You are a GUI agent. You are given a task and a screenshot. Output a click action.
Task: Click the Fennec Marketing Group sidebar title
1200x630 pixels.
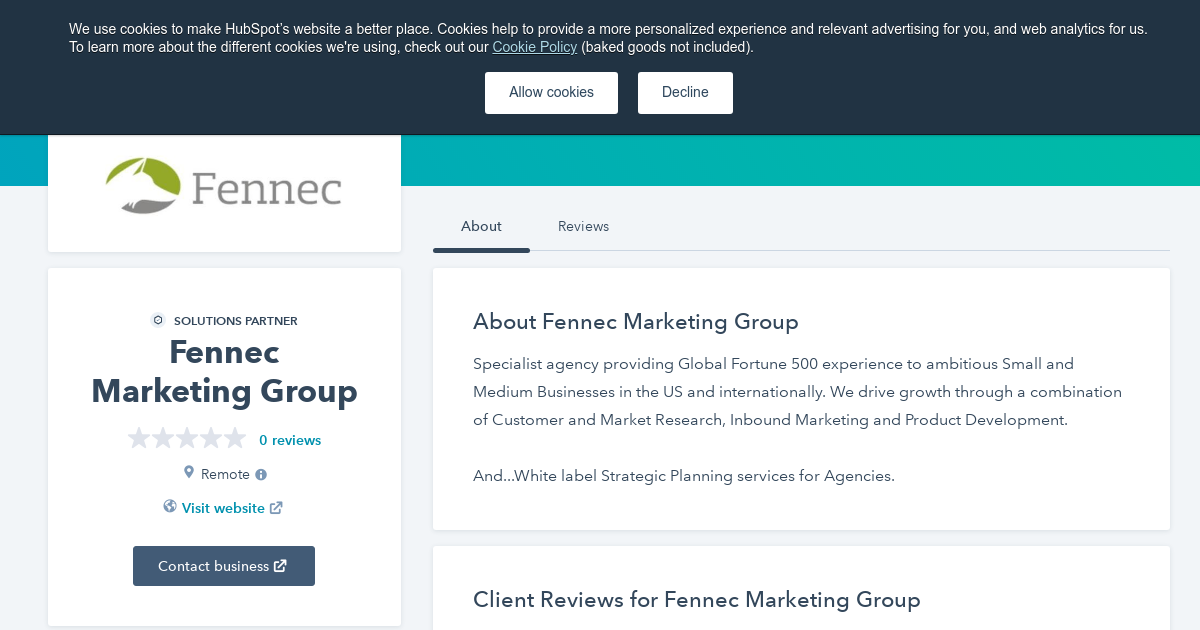pos(224,371)
